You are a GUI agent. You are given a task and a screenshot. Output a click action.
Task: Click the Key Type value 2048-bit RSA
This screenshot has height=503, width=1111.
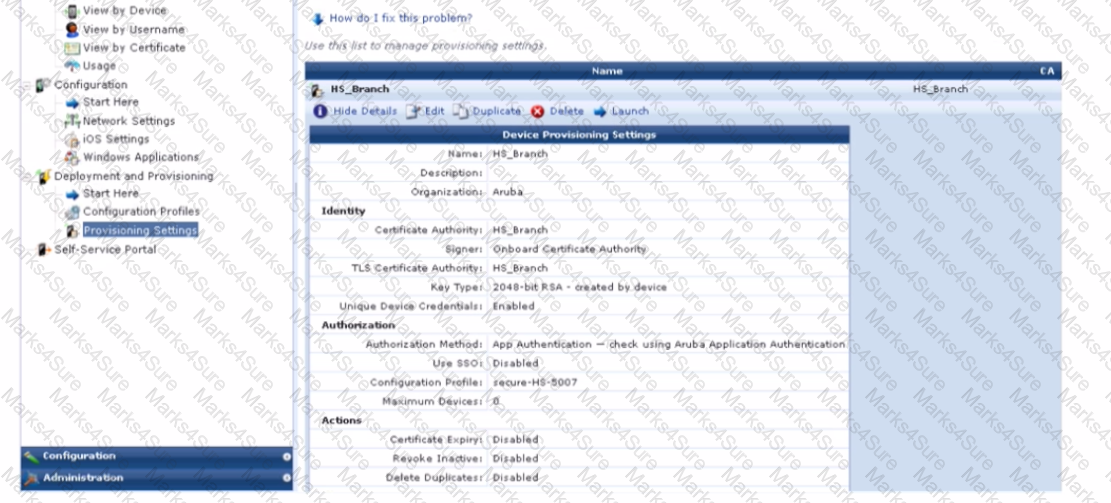pos(579,288)
